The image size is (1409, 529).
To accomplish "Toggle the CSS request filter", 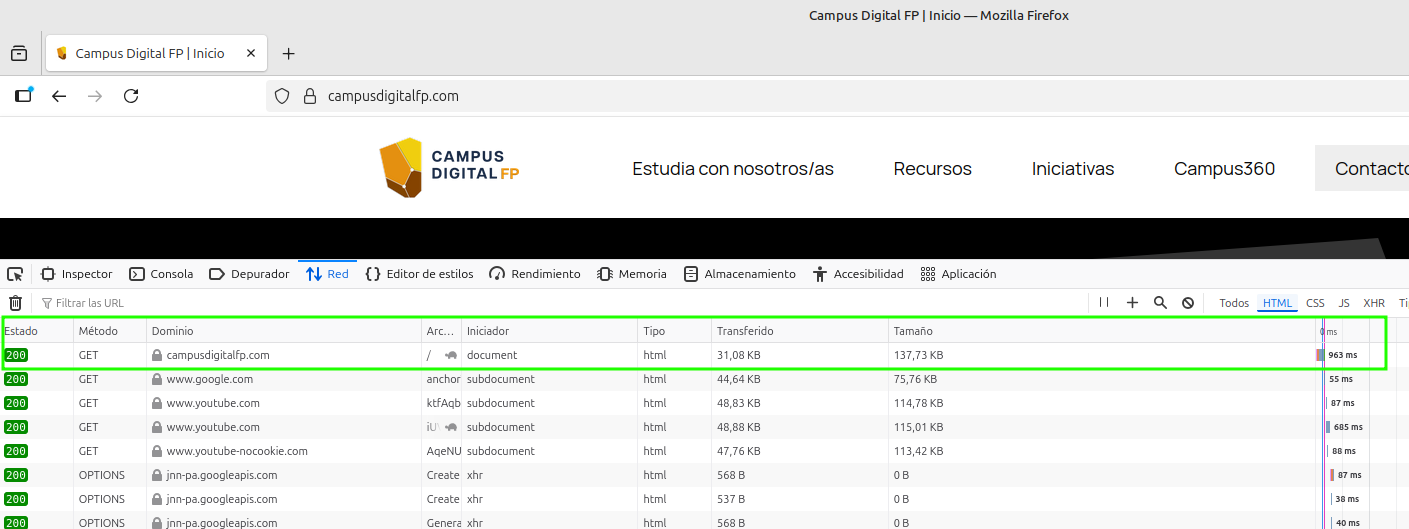I will (1315, 303).
